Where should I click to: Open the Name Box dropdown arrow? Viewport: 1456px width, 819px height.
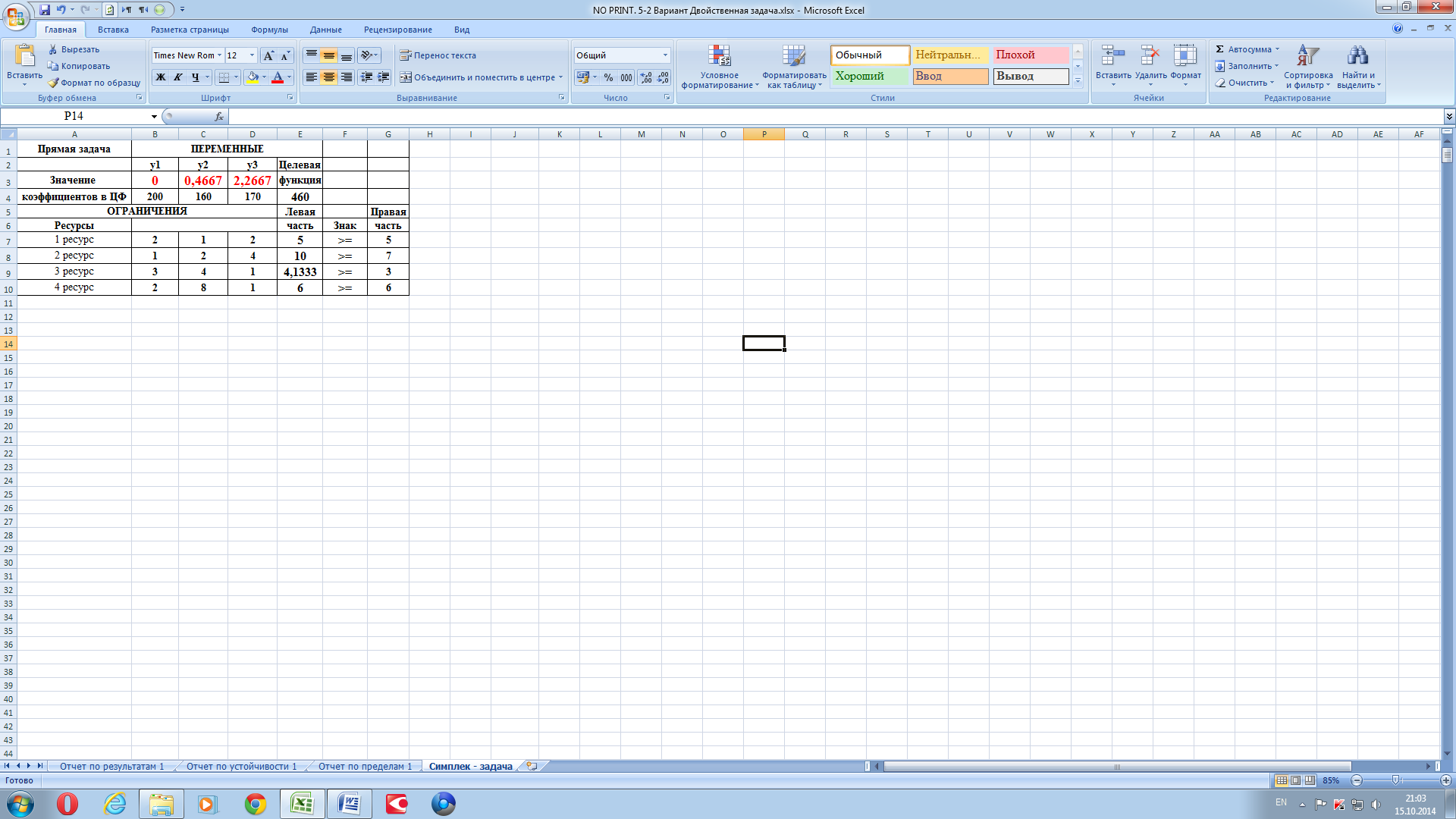point(154,116)
